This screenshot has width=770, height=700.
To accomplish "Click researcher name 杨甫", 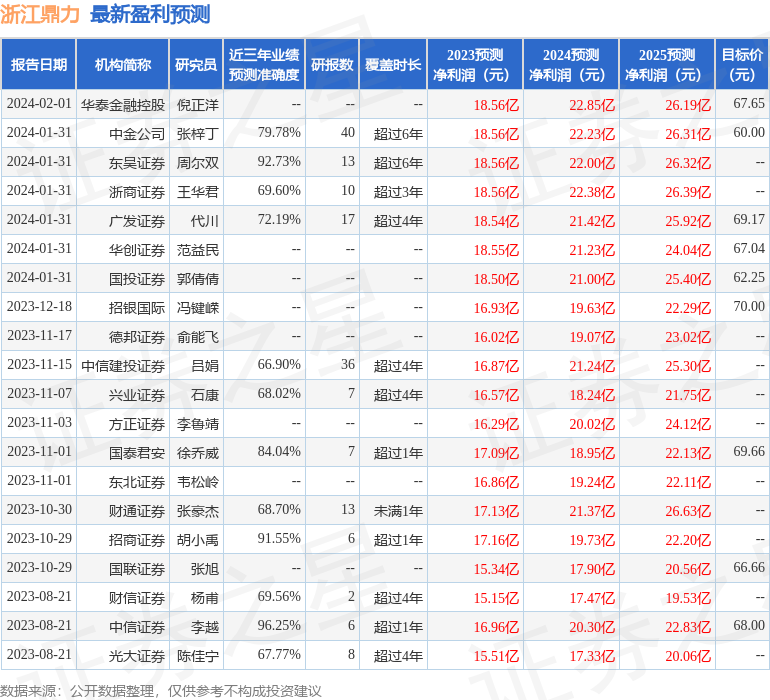I will 205,597.
